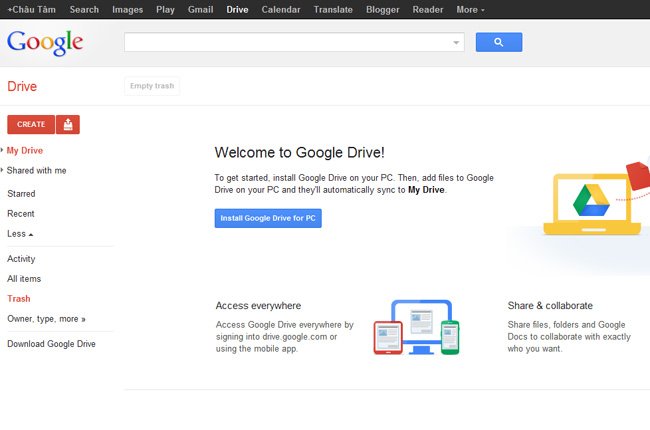Open Blogger from the top bar
650x430 pixels.
382,10
